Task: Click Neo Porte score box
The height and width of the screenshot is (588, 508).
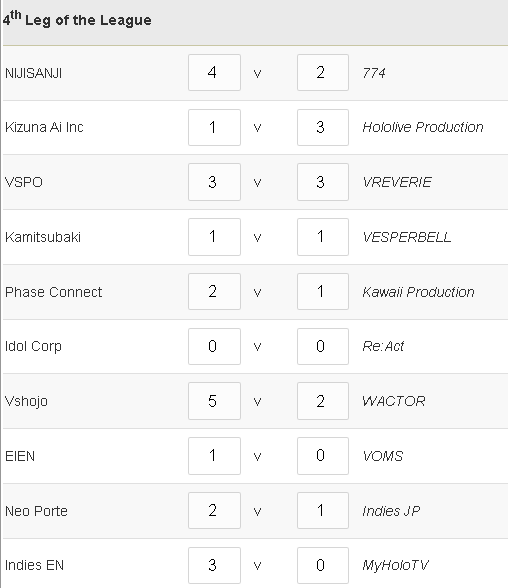Action: pyautogui.click(x=214, y=510)
